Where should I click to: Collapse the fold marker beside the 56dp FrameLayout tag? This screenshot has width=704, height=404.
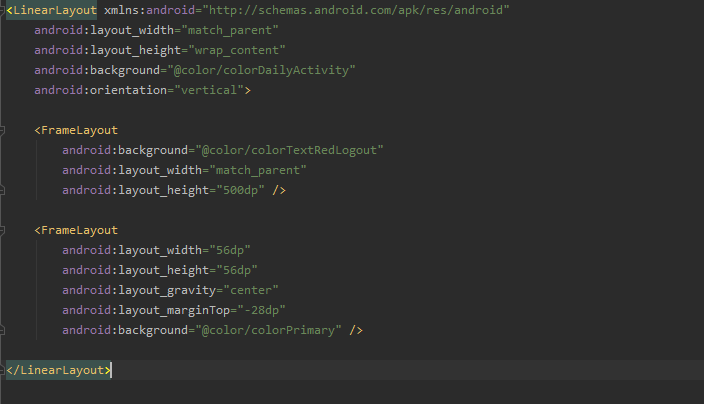tap(2, 231)
